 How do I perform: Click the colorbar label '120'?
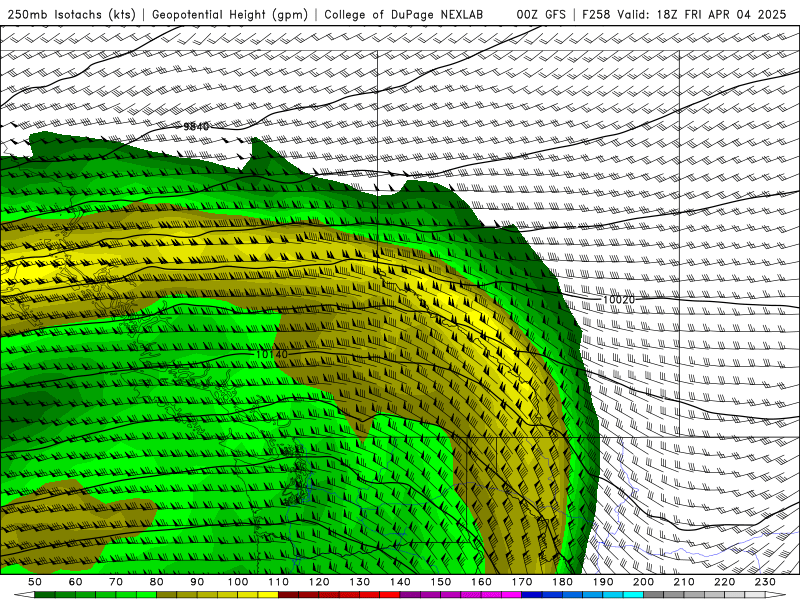[319, 582]
